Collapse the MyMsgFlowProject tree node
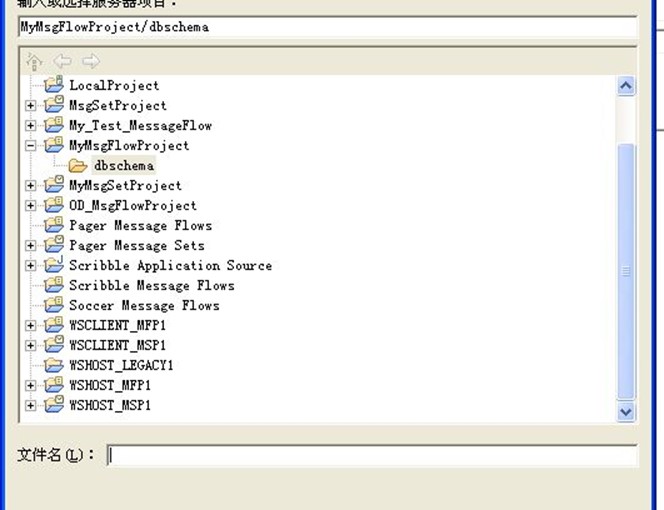This screenshot has height=510, width=664. click(x=31, y=146)
